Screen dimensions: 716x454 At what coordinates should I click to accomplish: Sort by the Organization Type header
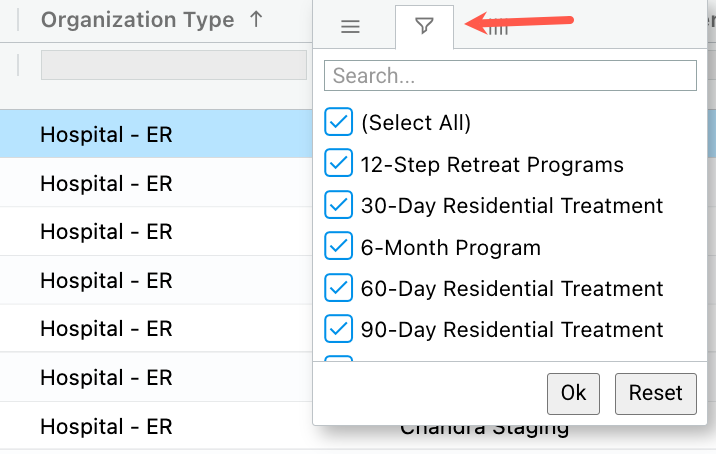click(138, 20)
